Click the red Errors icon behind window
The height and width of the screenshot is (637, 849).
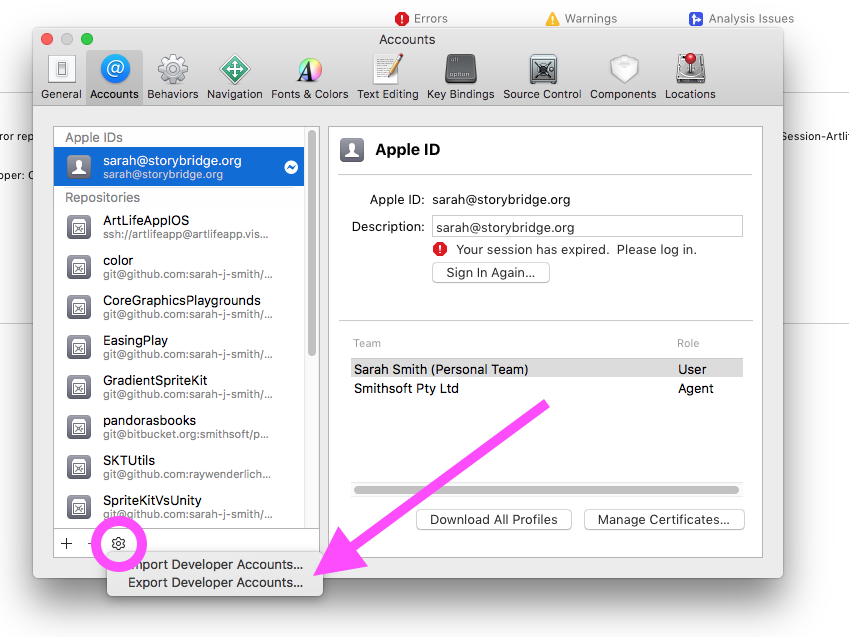click(402, 19)
